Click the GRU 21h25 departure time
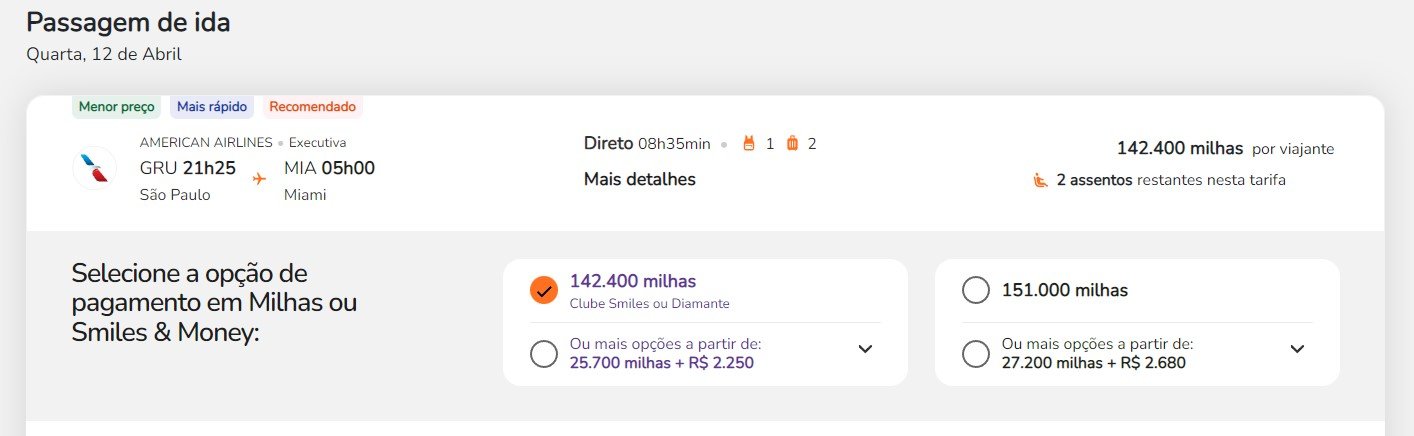 (x=188, y=168)
